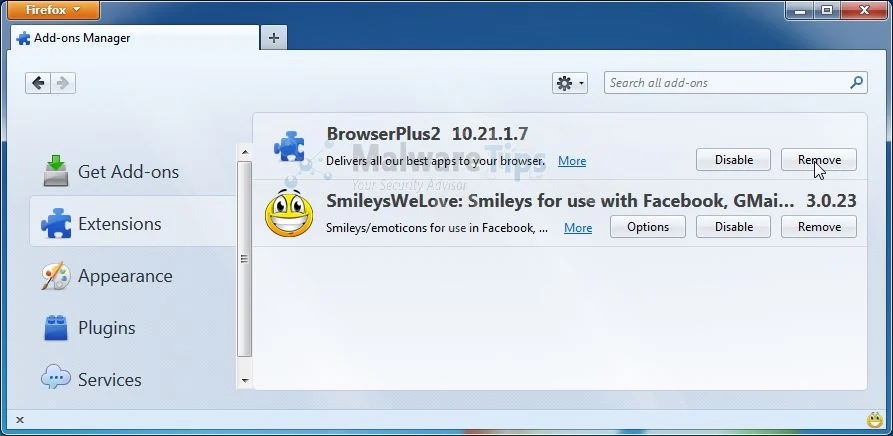Open the Services category

point(133,379)
